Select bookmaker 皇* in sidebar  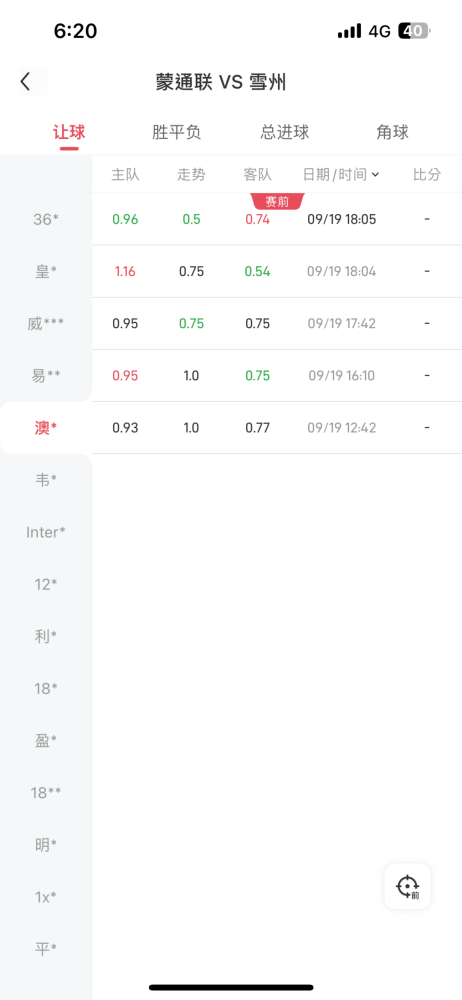[x=46, y=272]
